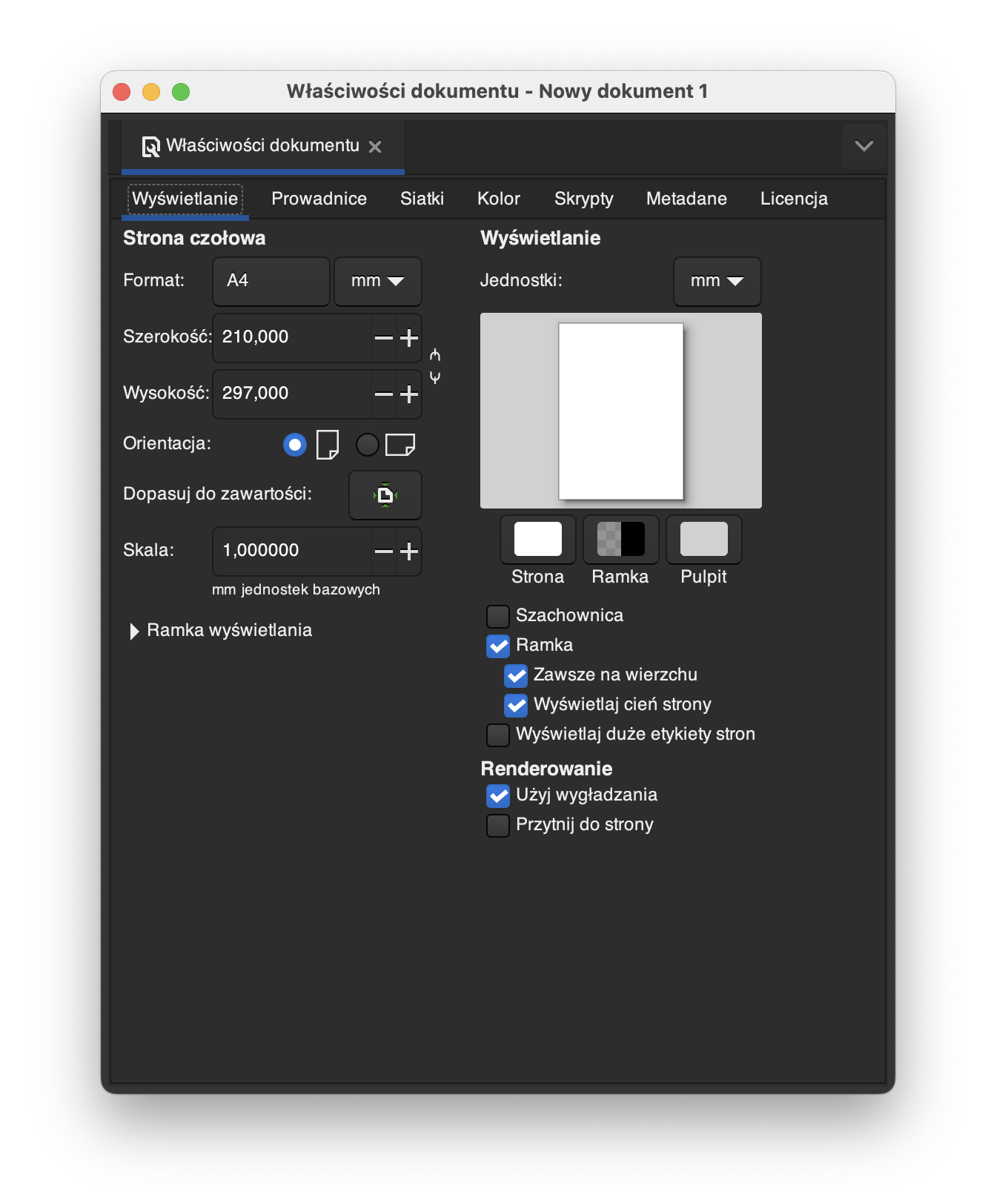This screenshot has height=1186, width=1008.
Task: Open the Format units mm dropdown
Action: [377, 282]
